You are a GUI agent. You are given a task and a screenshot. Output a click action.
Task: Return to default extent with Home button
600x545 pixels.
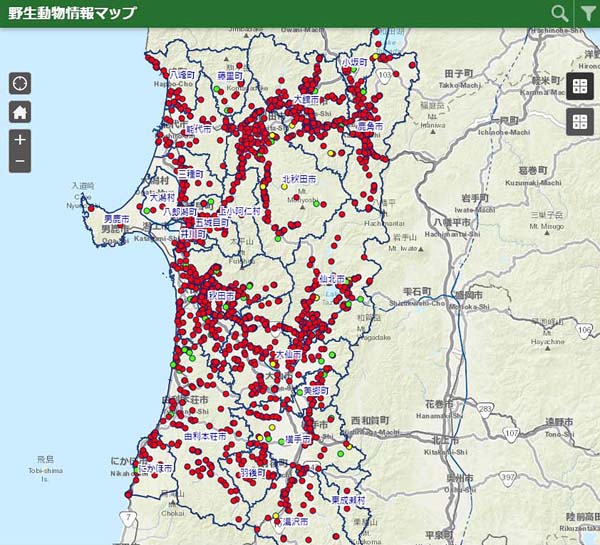[20, 112]
